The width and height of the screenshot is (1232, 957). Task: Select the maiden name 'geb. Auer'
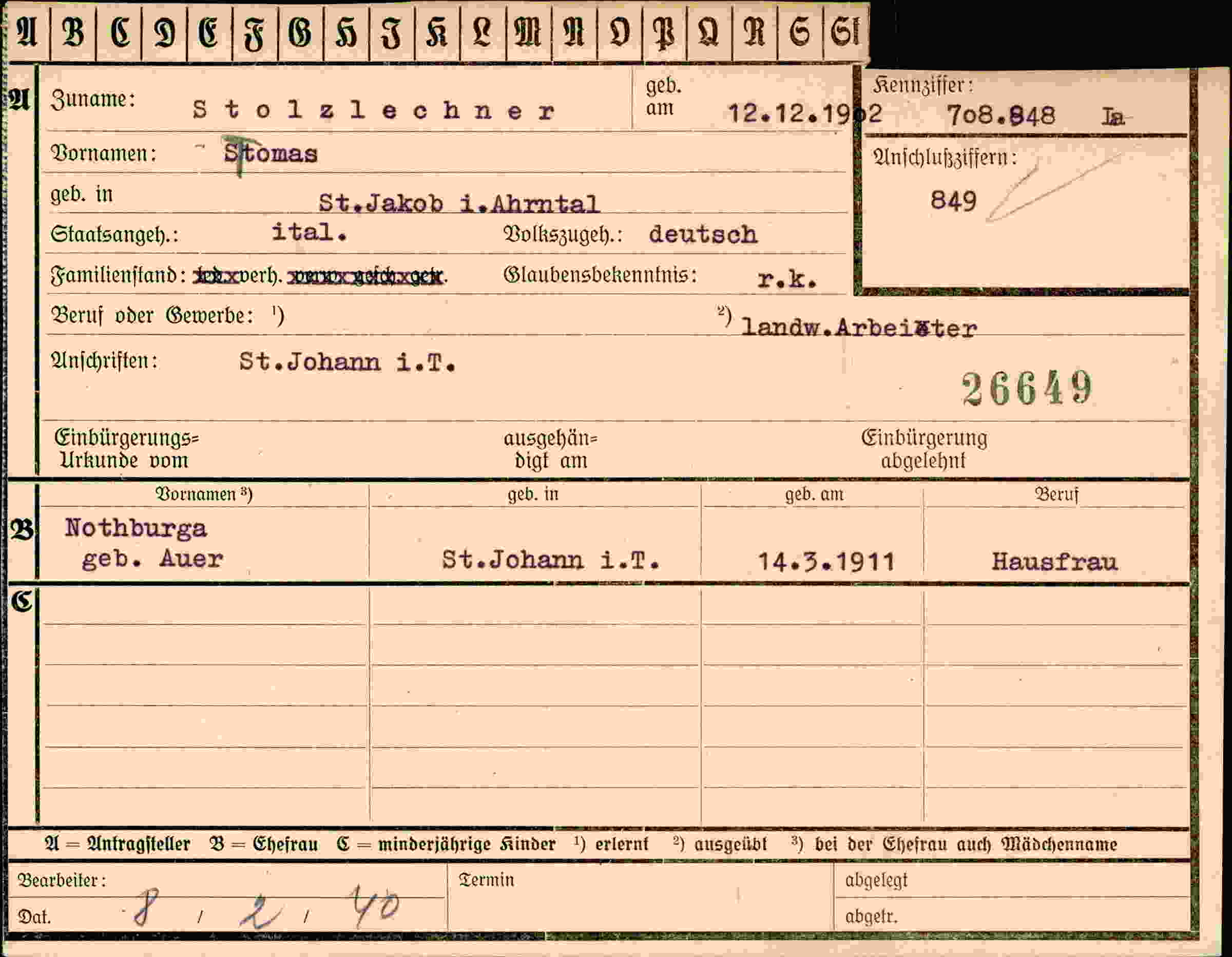point(152,559)
